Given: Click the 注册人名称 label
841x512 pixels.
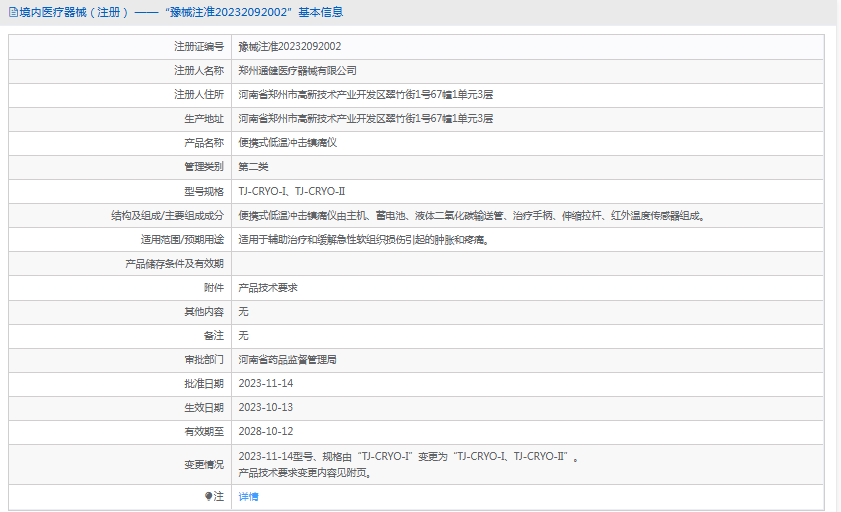Looking at the screenshot, I should click(x=199, y=71).
